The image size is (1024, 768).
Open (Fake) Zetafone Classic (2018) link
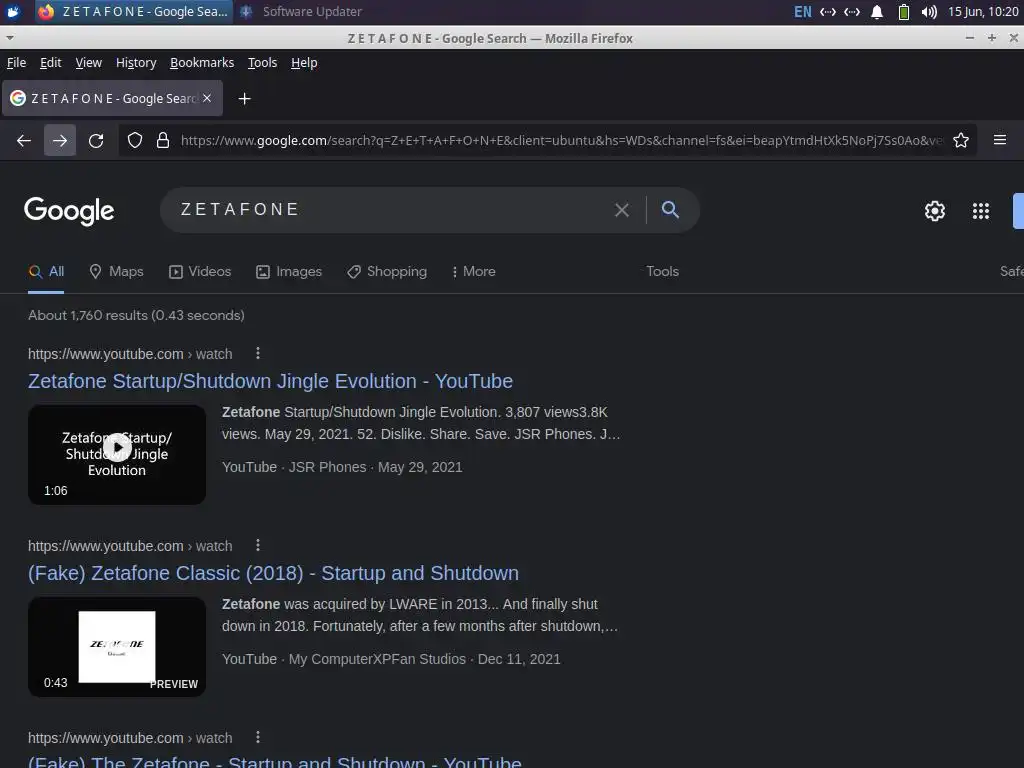point(273,573)
